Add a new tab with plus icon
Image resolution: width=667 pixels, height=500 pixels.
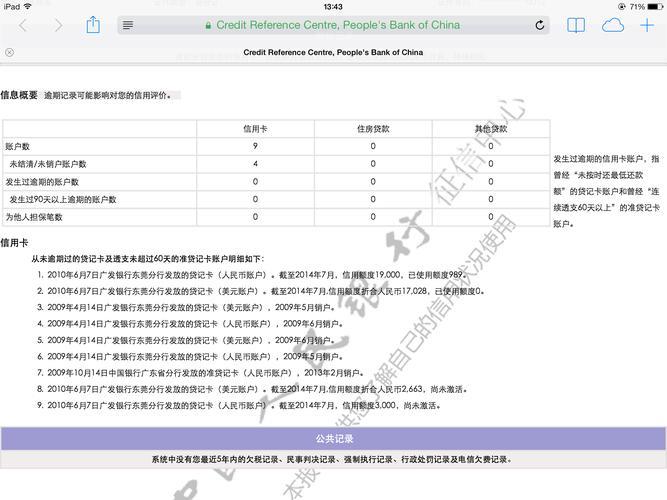coord(648,25)
